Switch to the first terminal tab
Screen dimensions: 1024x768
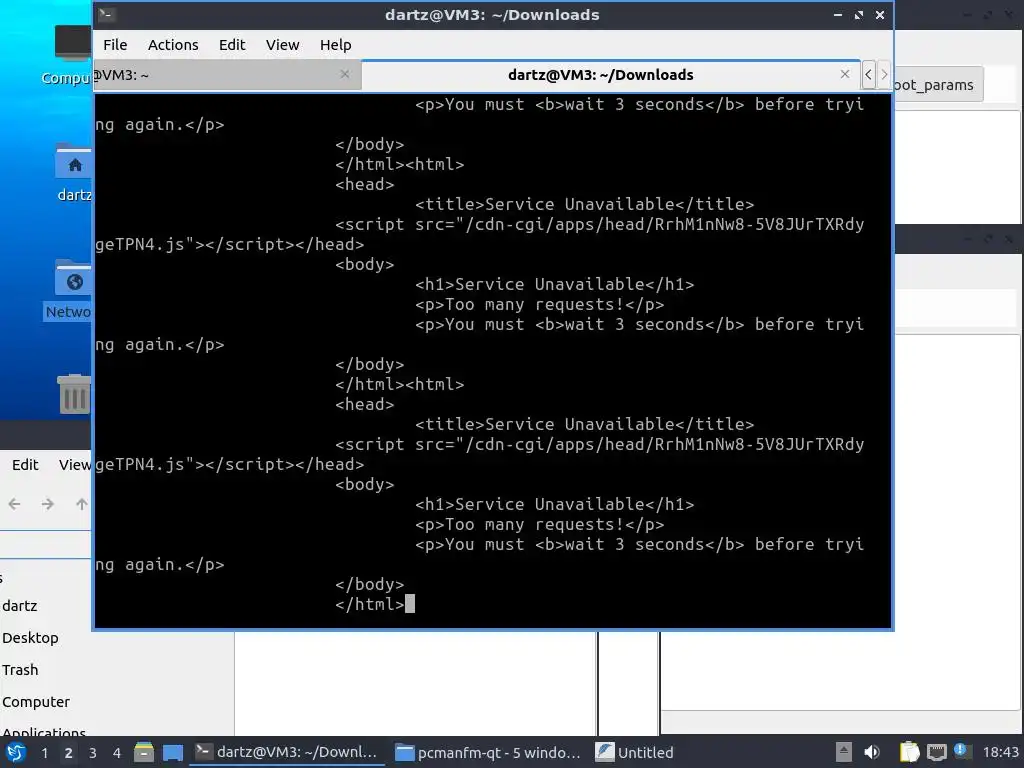tap(227, 75)
